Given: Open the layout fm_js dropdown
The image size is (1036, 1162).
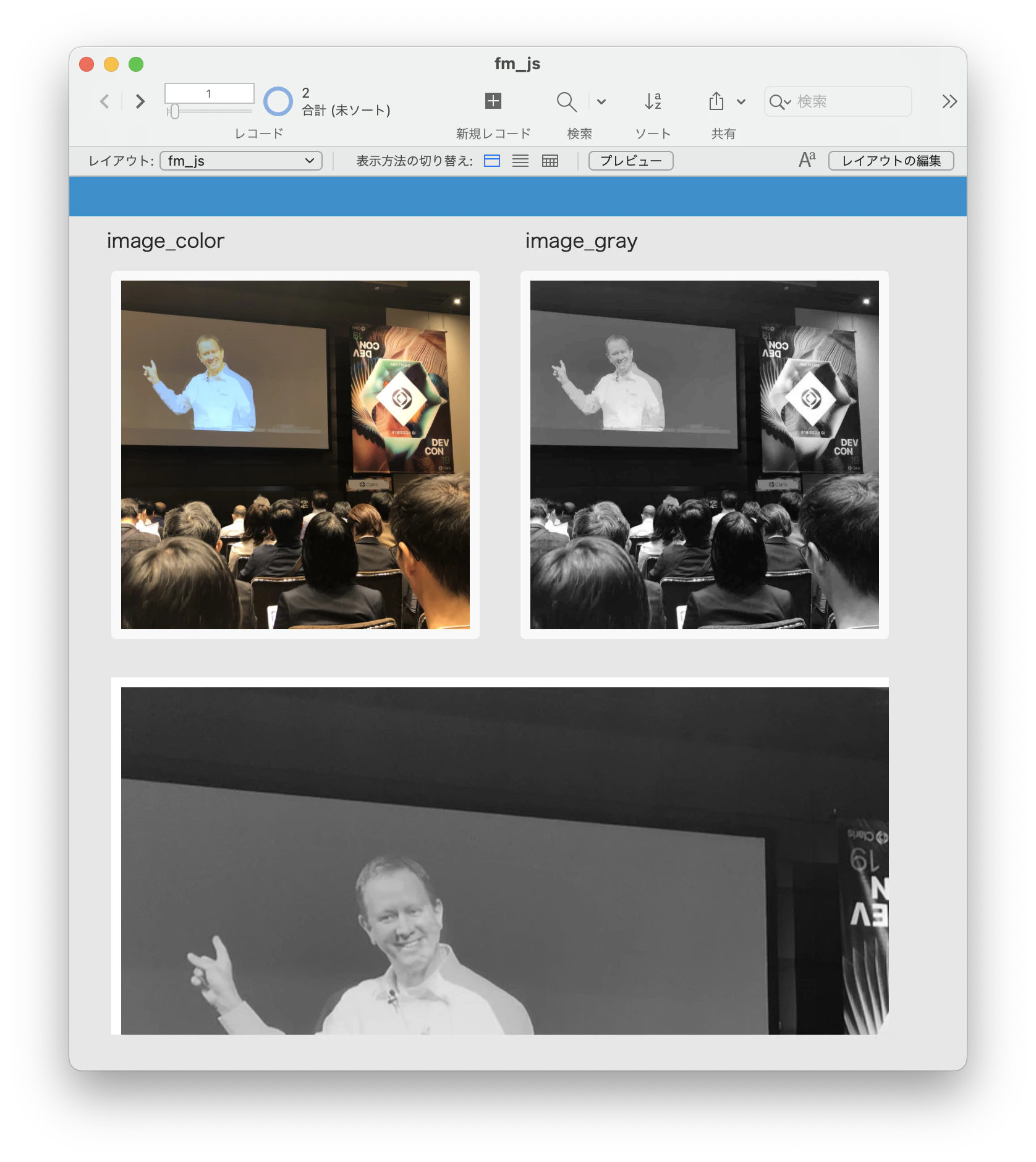Looking at the screenshot, I should (241, 161).
